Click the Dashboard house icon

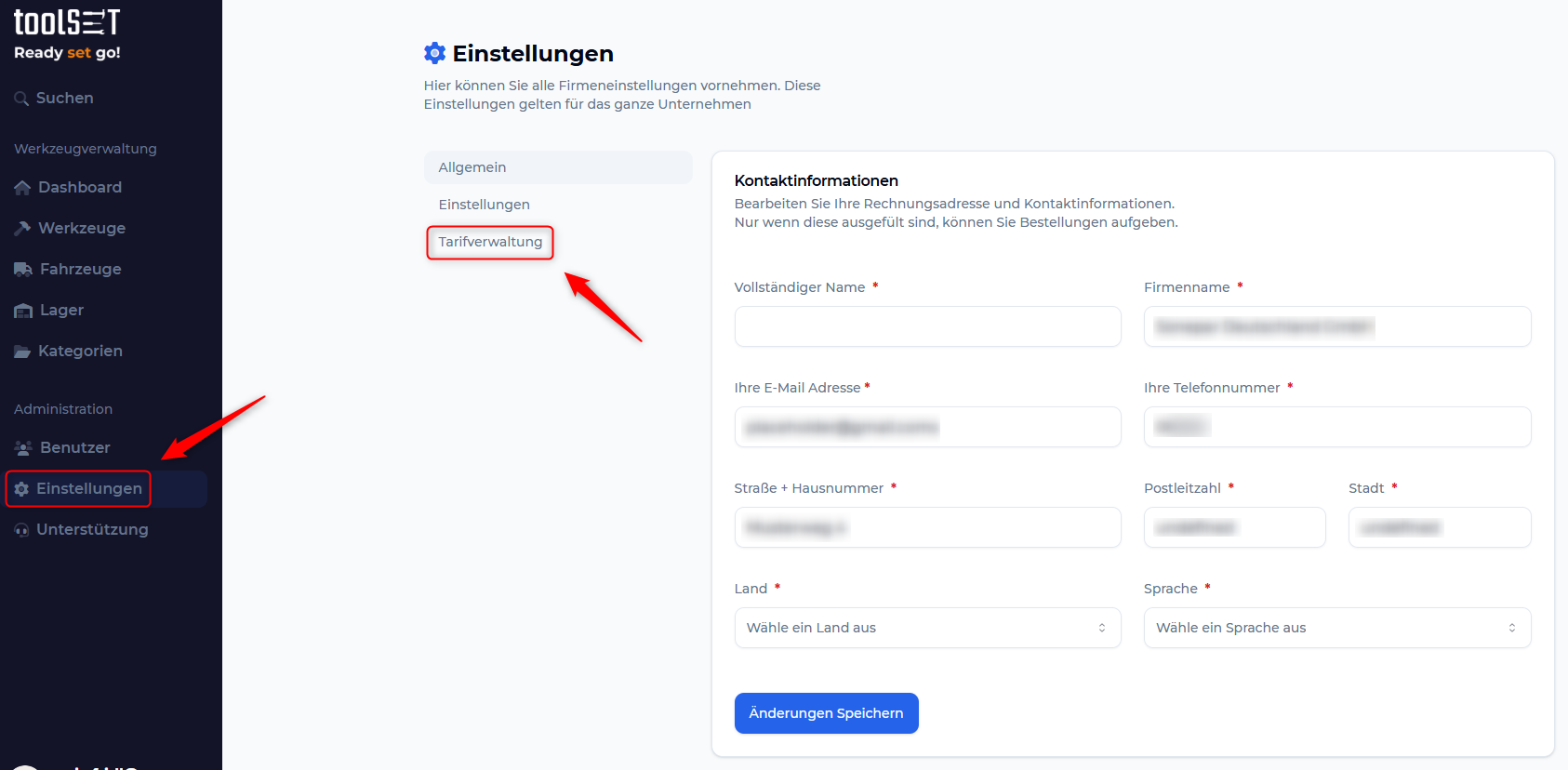pos(22,188)
